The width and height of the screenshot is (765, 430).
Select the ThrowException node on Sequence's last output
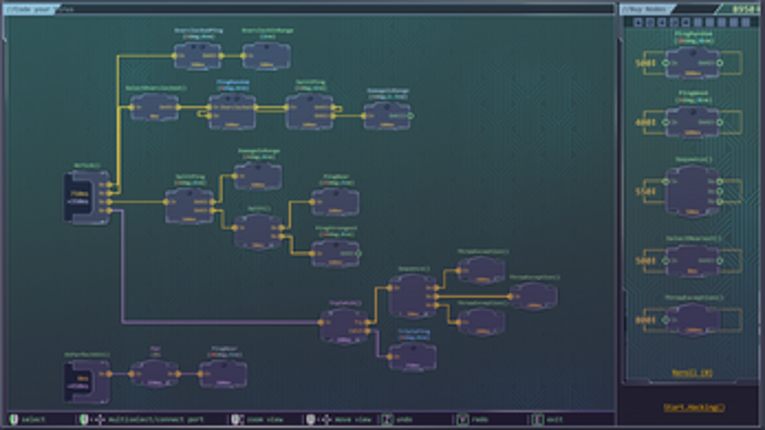[482, 322]
